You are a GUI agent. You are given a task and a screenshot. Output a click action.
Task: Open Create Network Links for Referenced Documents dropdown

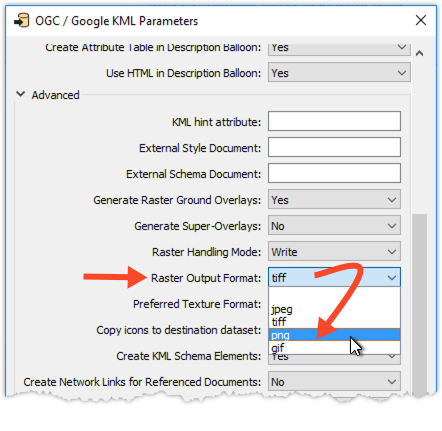(x=334, y=382)
